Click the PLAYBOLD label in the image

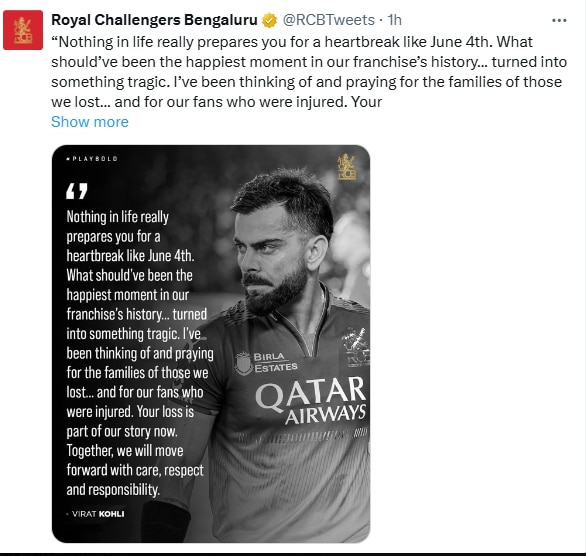tap(92, 158)
